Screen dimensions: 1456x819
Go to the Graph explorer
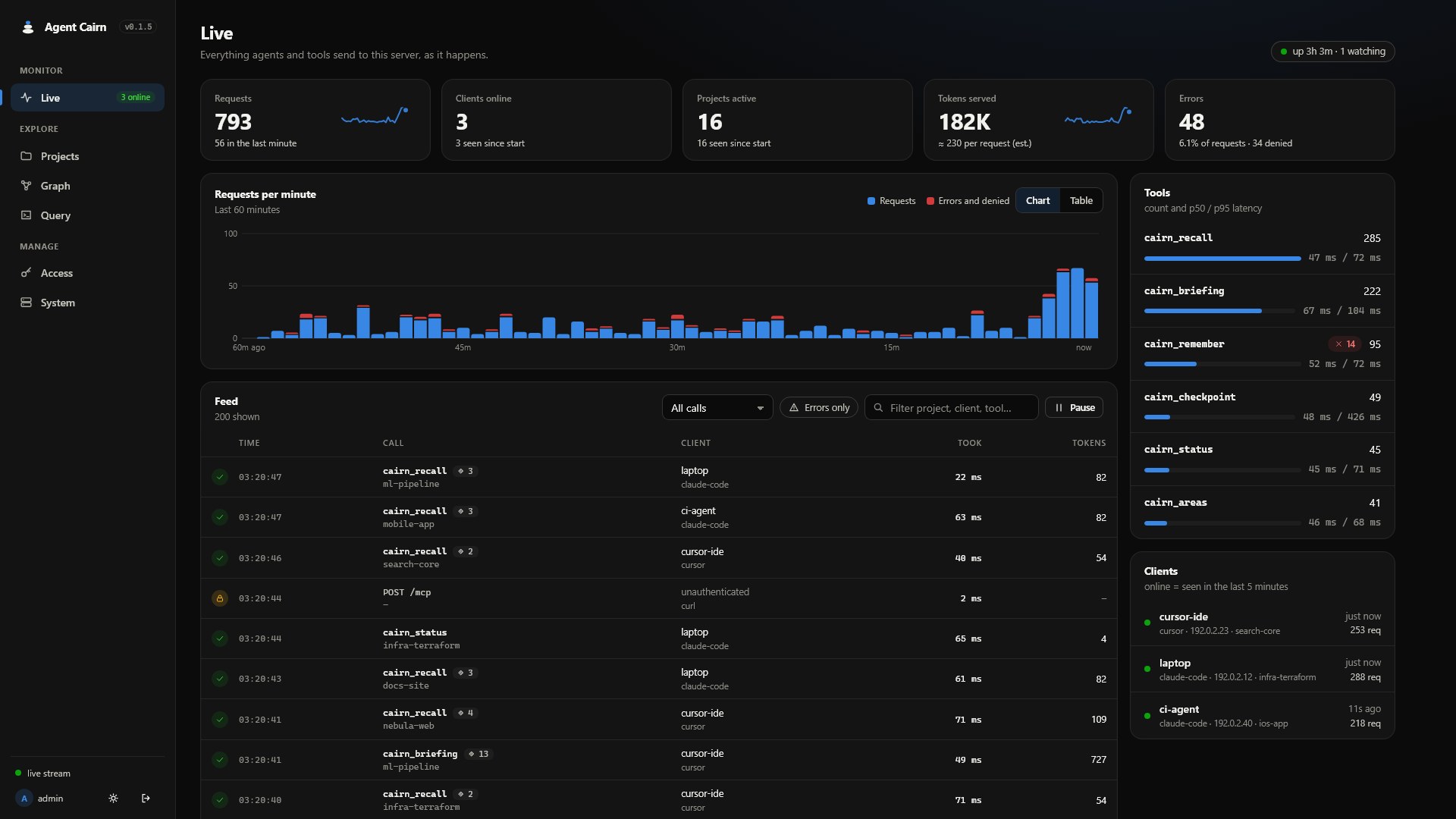point(87,186)
